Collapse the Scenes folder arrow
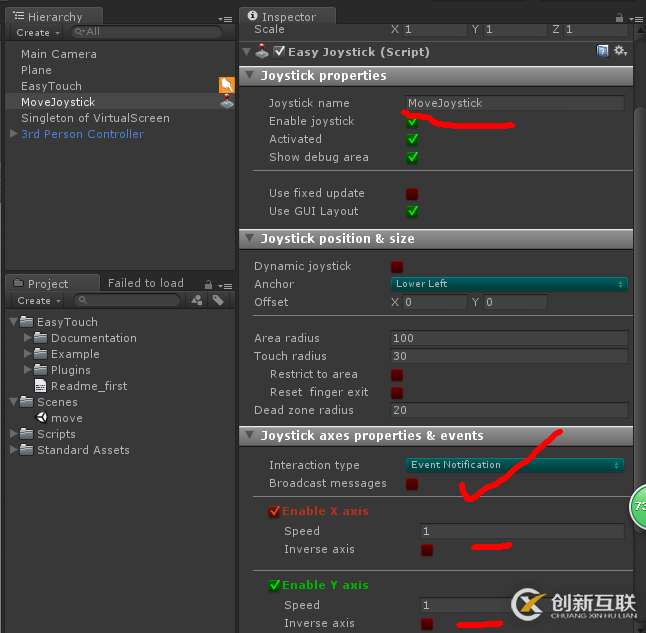This screenshot has height=633, width=646. (13, 401)
